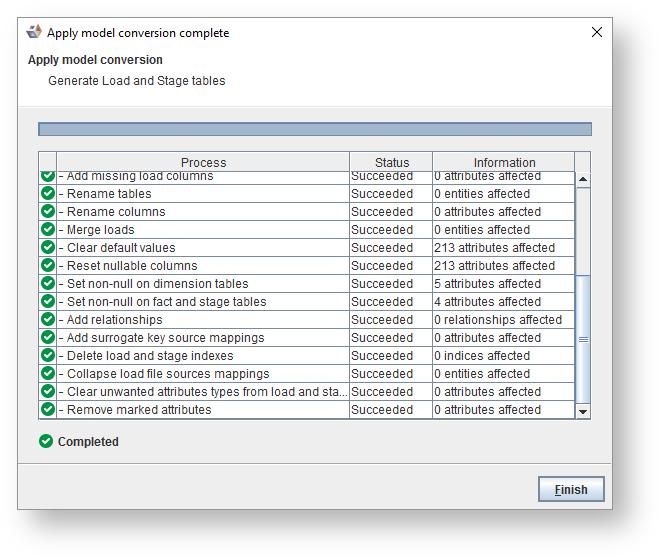Click the Status column header

point(391,163)
